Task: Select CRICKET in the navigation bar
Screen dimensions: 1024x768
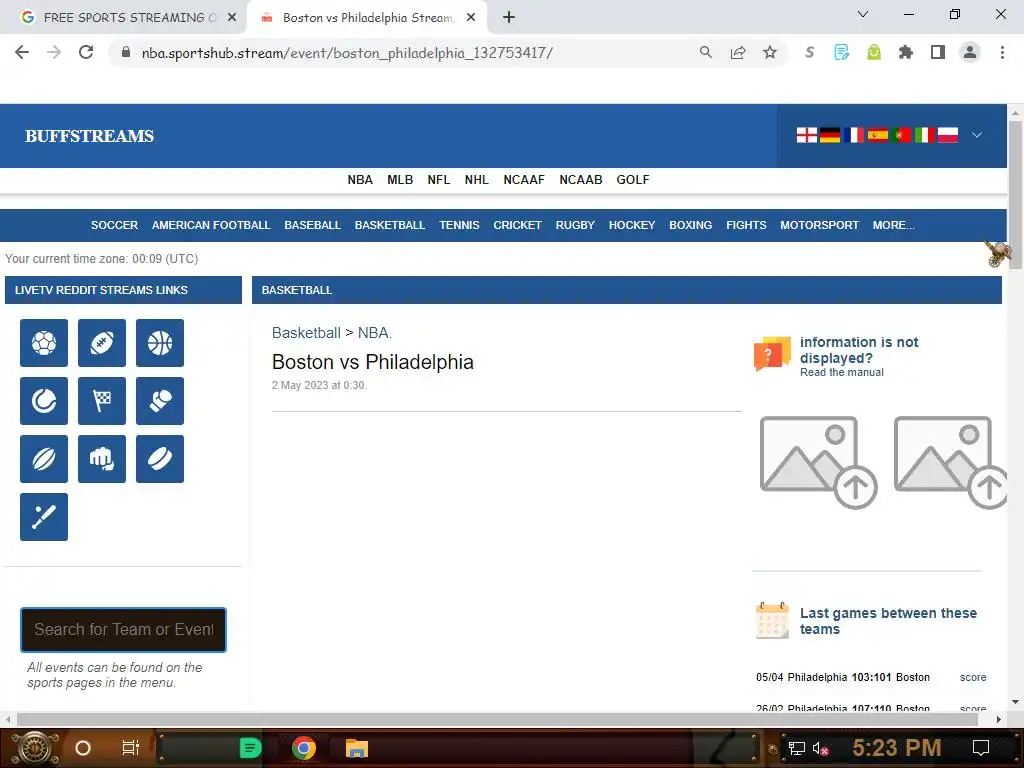Action: coord(517,225)
